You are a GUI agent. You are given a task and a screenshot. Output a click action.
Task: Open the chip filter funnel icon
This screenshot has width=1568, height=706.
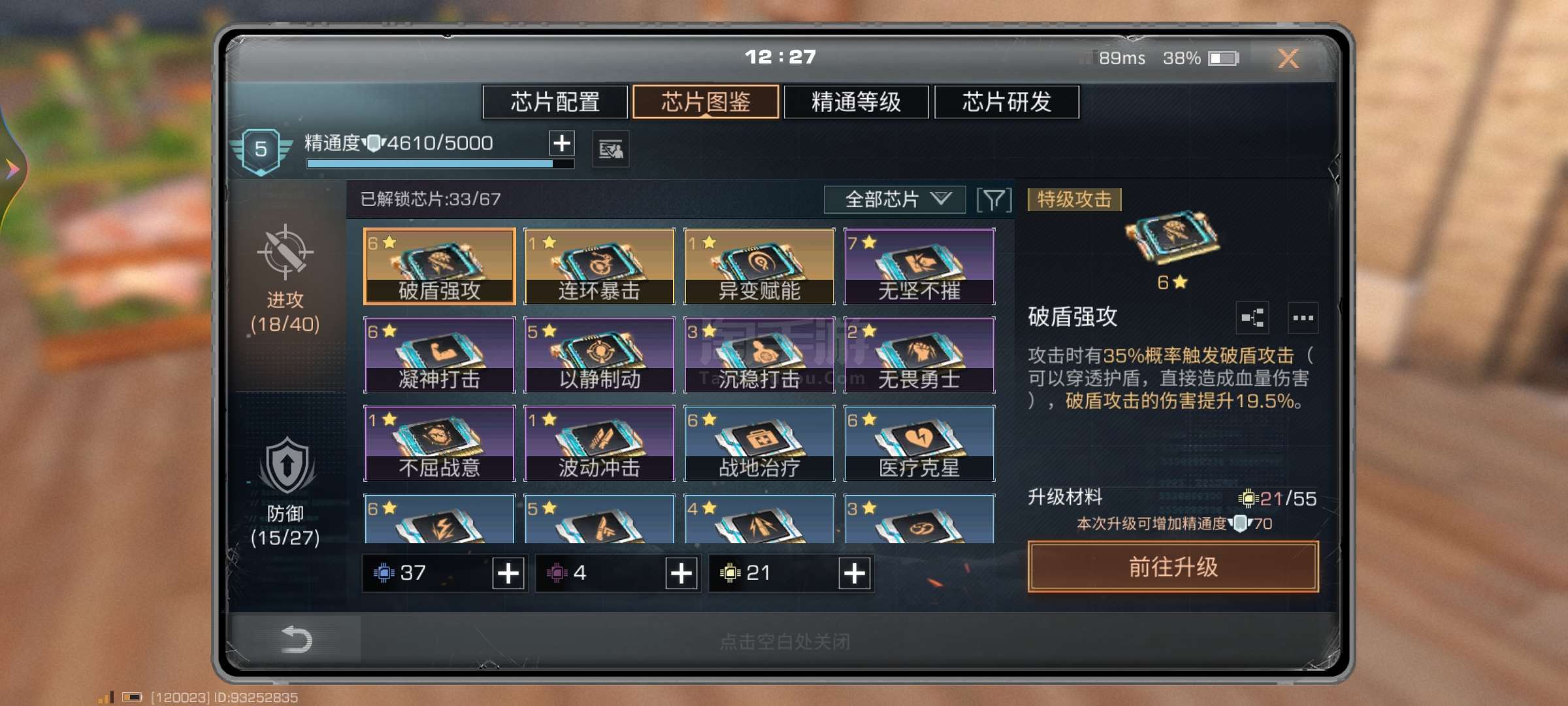(994, 200)
